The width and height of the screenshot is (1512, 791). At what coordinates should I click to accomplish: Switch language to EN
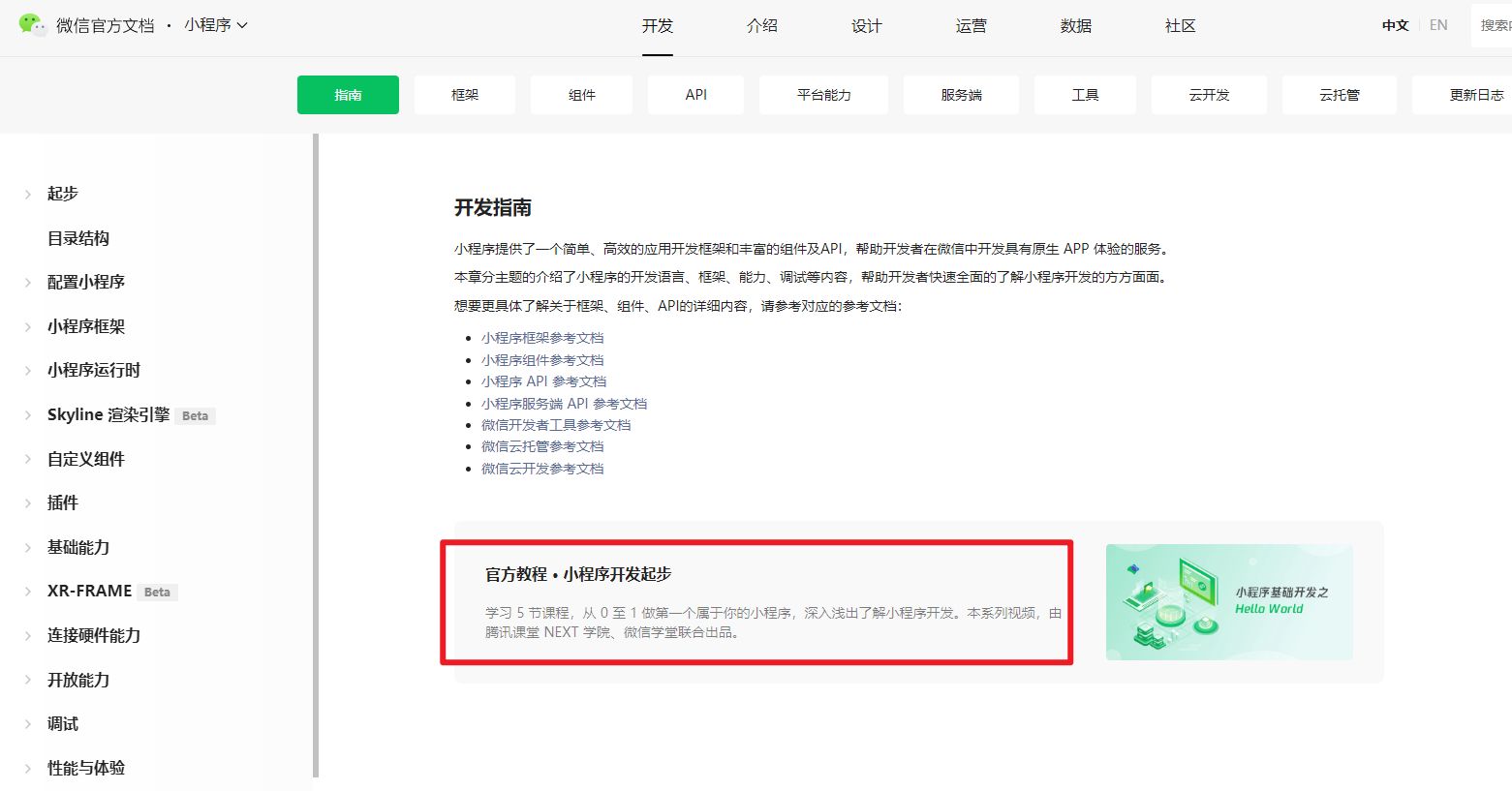1438,25
